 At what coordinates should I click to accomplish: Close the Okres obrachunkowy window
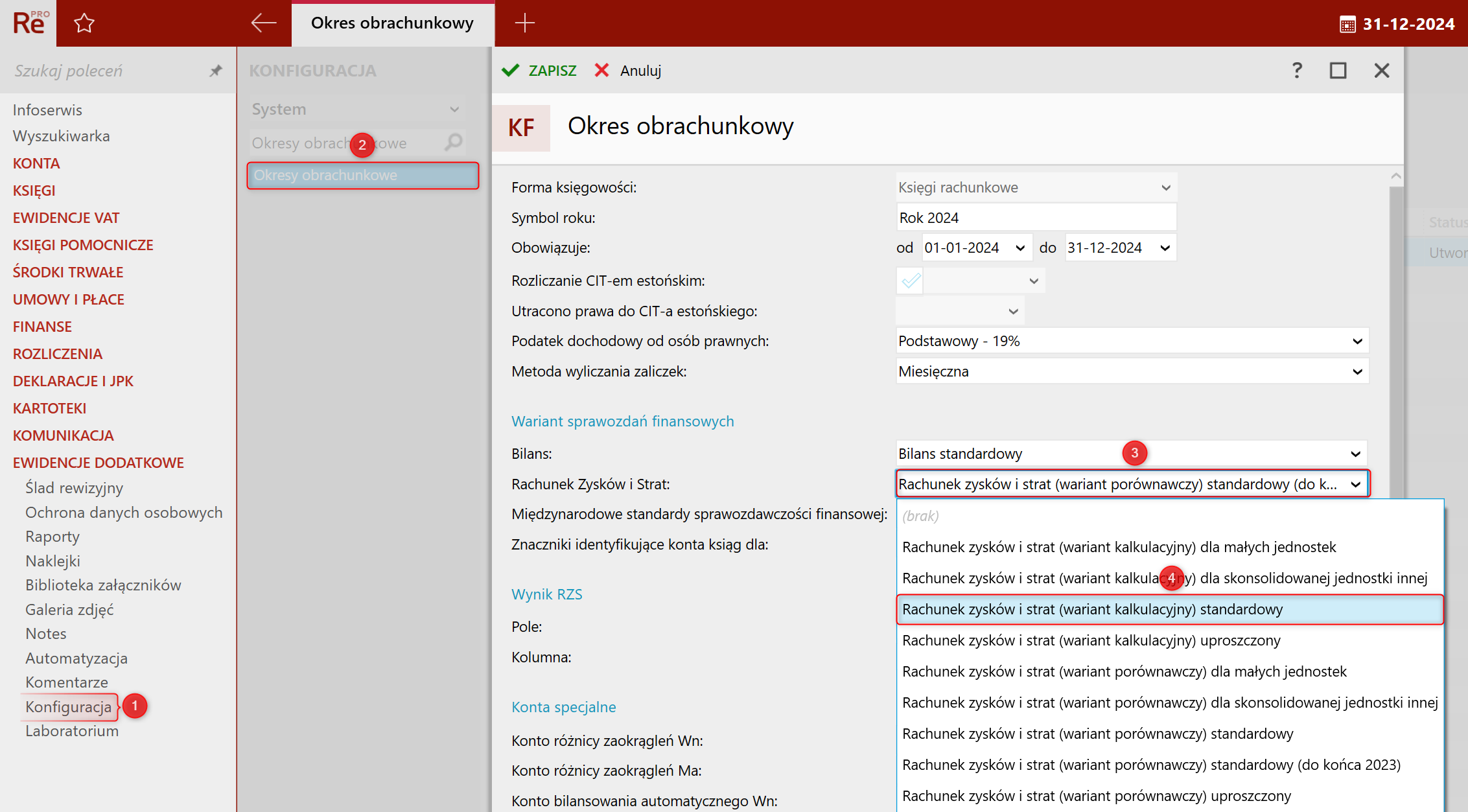(x=1382, y=70)
